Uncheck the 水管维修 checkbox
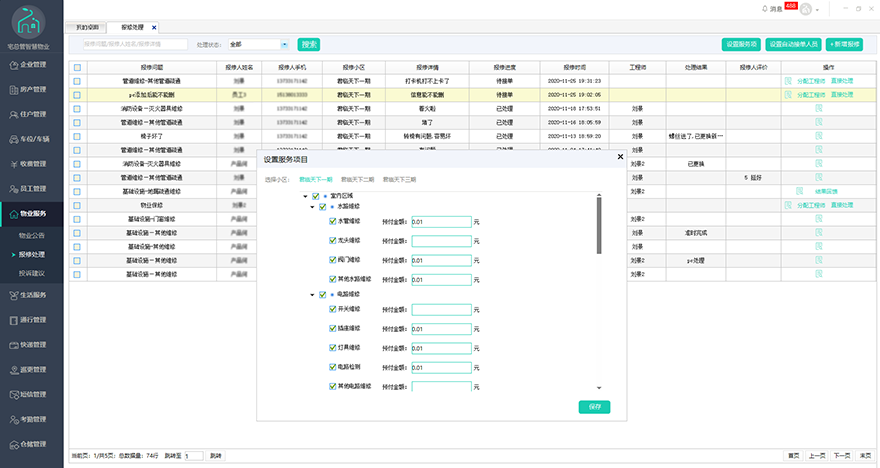This screenshot has height=468, width=880. coord(333,222)
